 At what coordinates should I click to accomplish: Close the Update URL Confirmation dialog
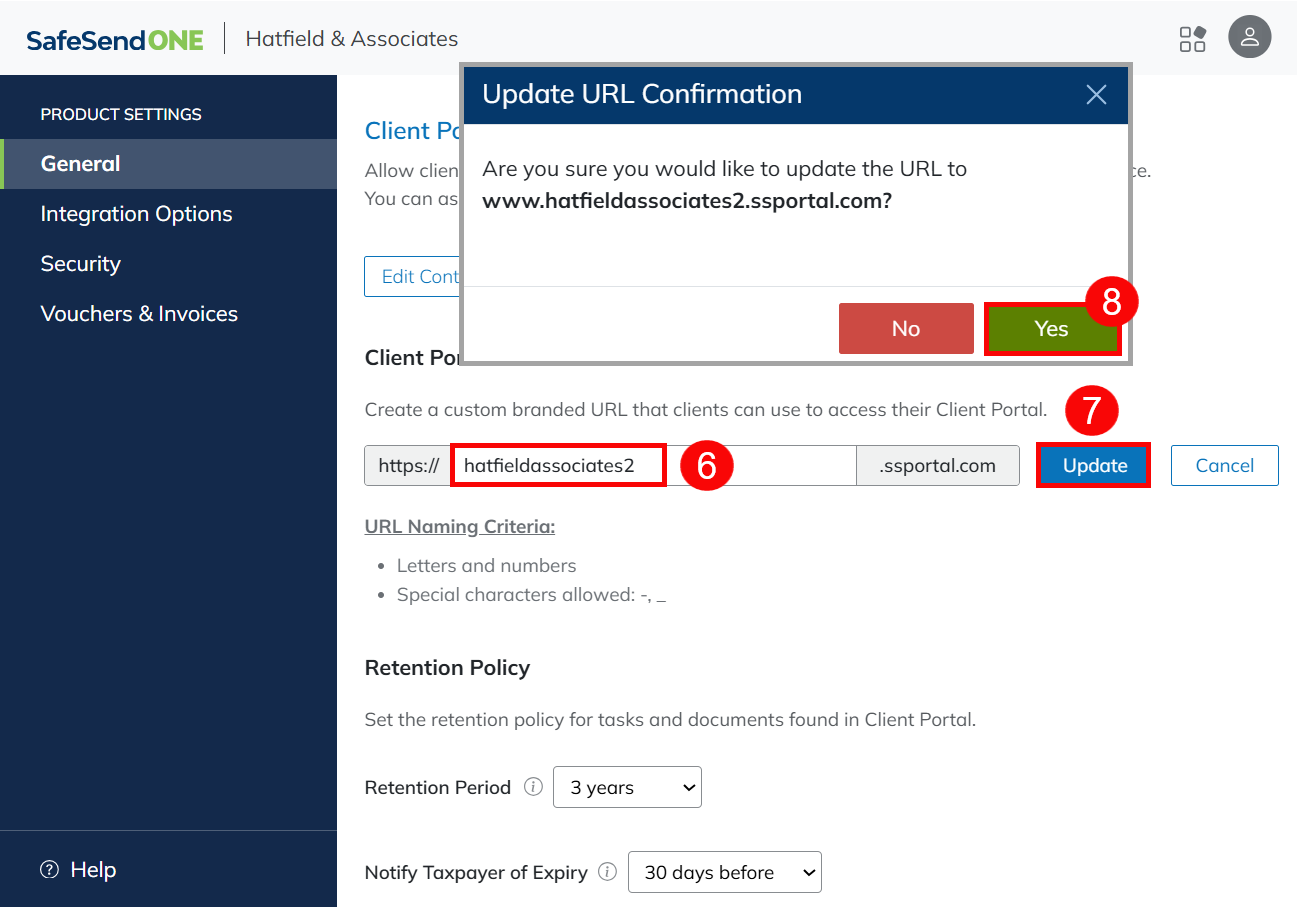point(1096,95)
